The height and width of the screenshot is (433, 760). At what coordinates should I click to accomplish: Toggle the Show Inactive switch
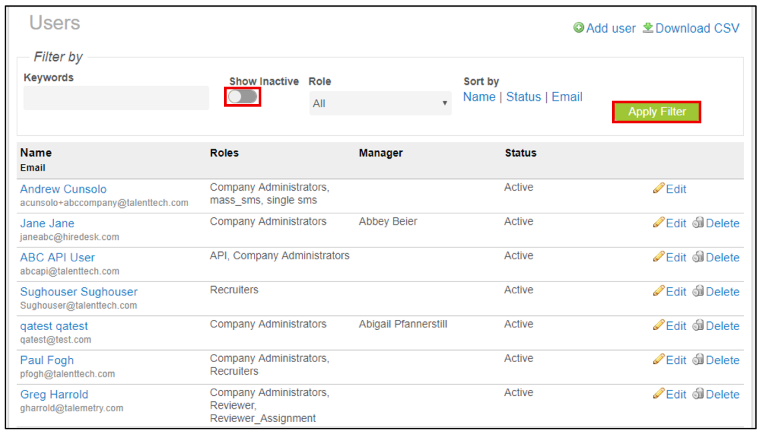(x=243, y=97)
